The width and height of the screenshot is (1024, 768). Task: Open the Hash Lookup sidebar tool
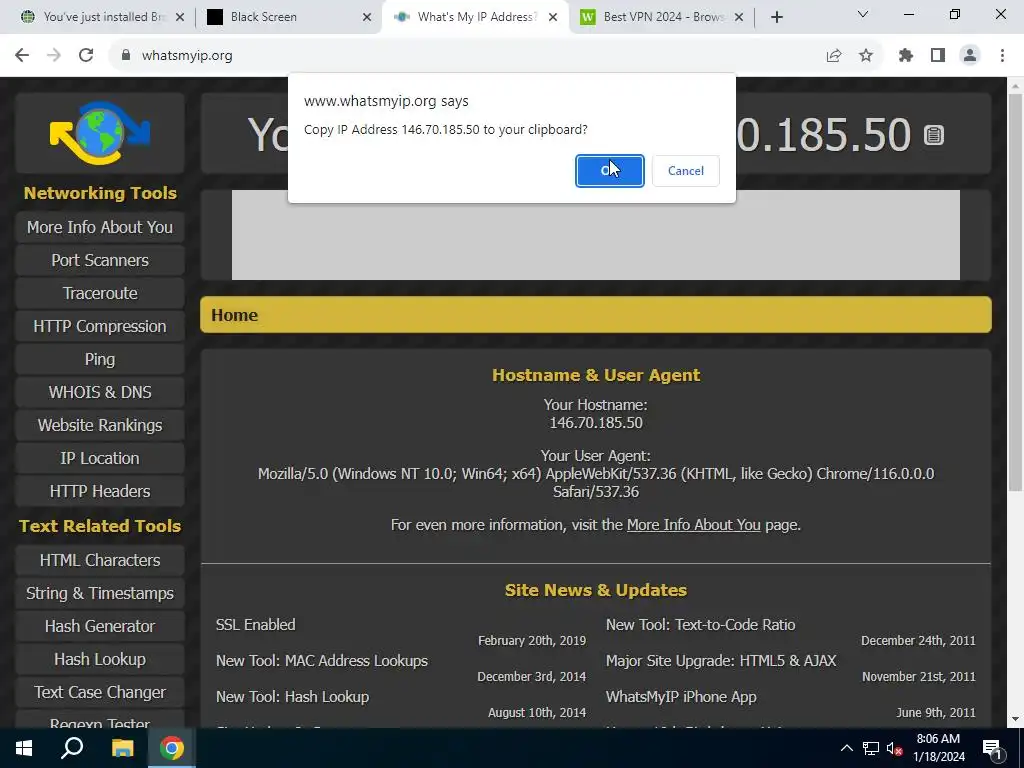pos(100,659)
